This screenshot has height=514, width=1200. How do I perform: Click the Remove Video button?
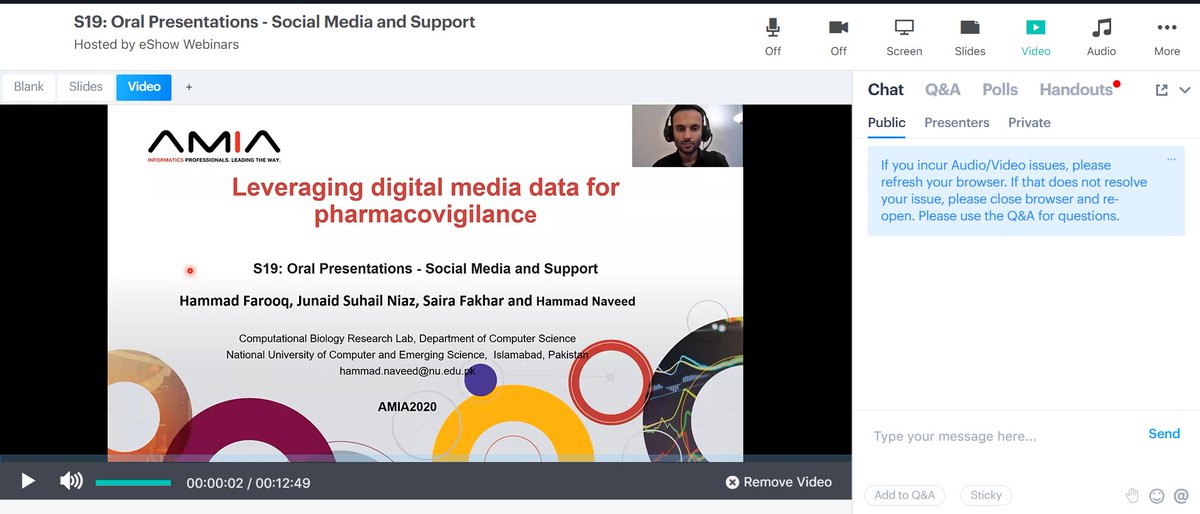click(x=779, y=482)
